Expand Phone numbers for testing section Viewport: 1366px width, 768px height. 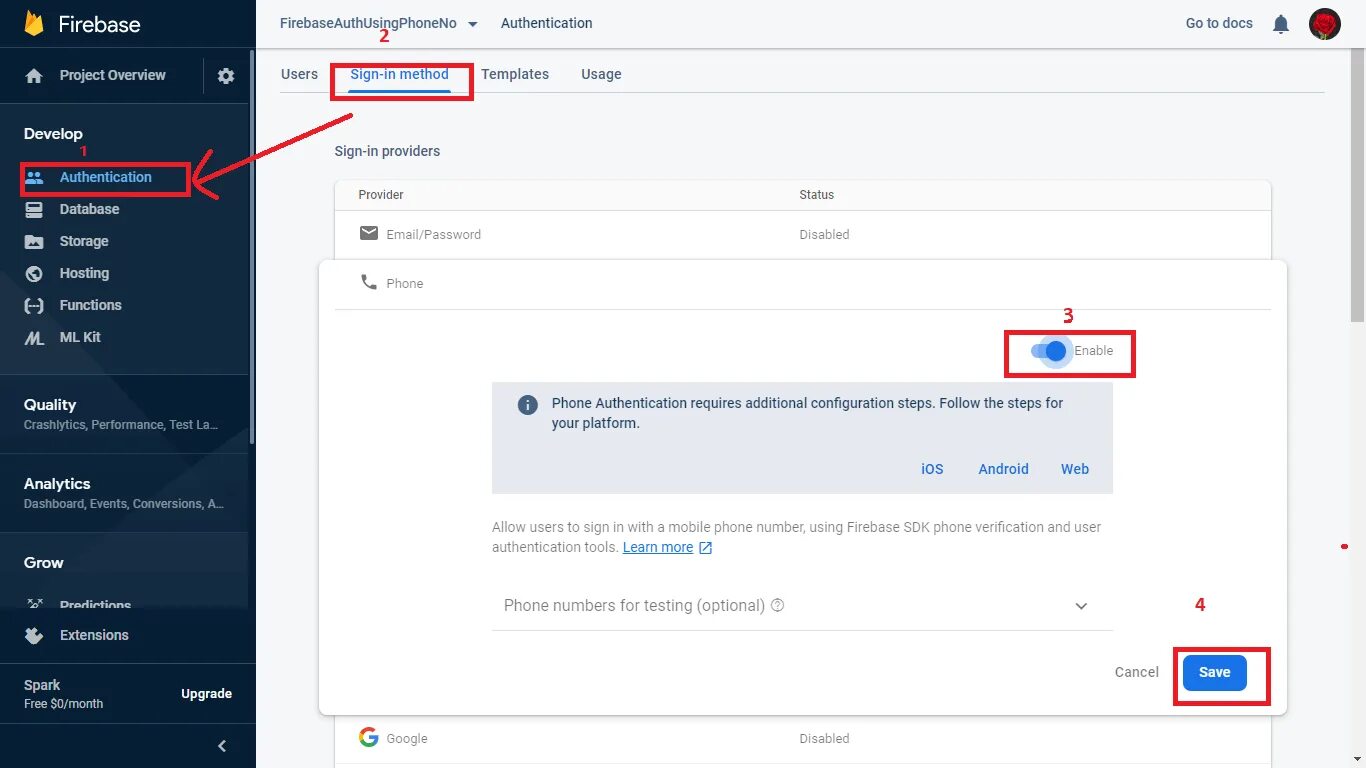tap(1081, 606)
